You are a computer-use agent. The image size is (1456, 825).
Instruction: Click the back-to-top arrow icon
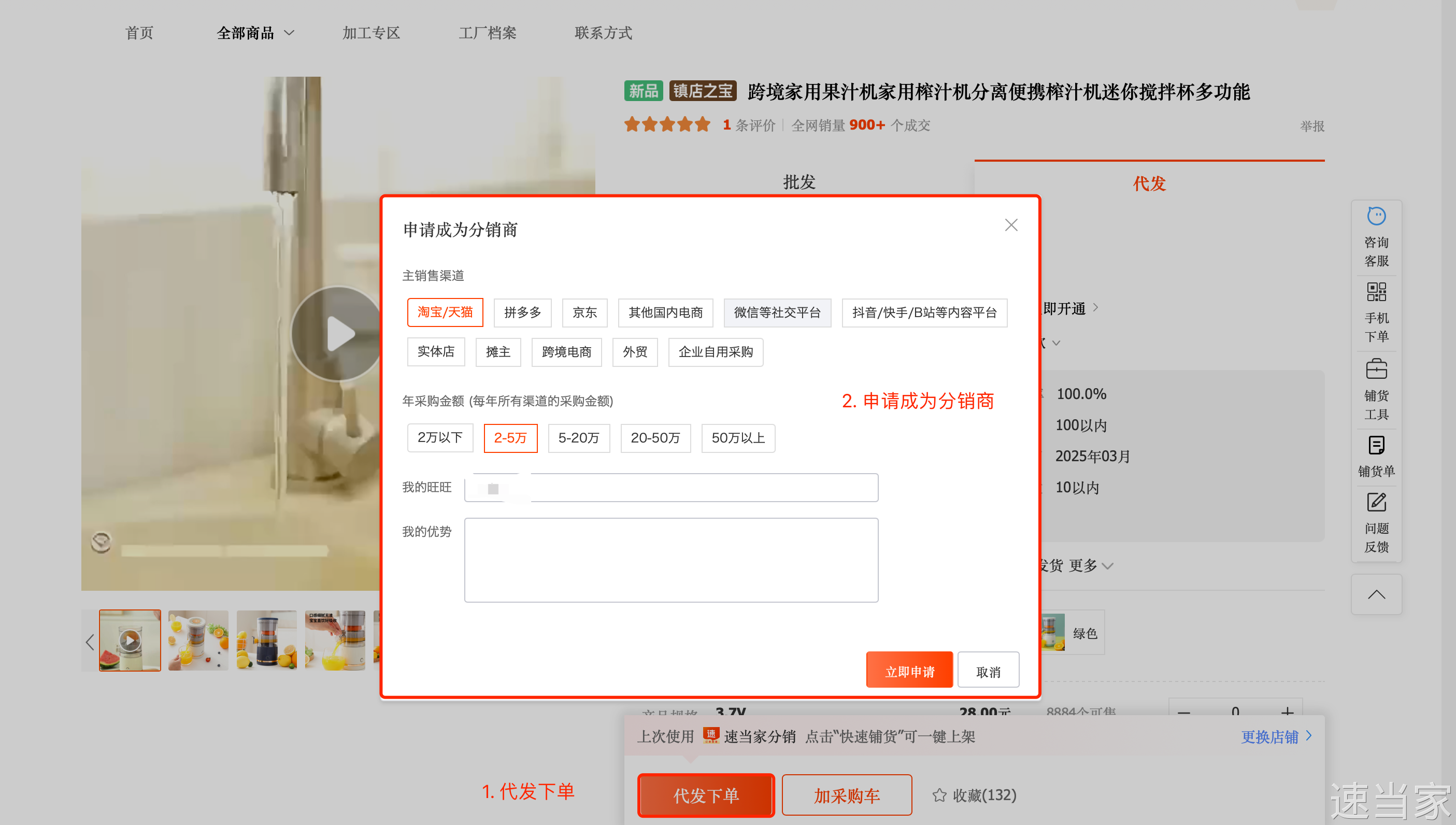point(1376,594)
